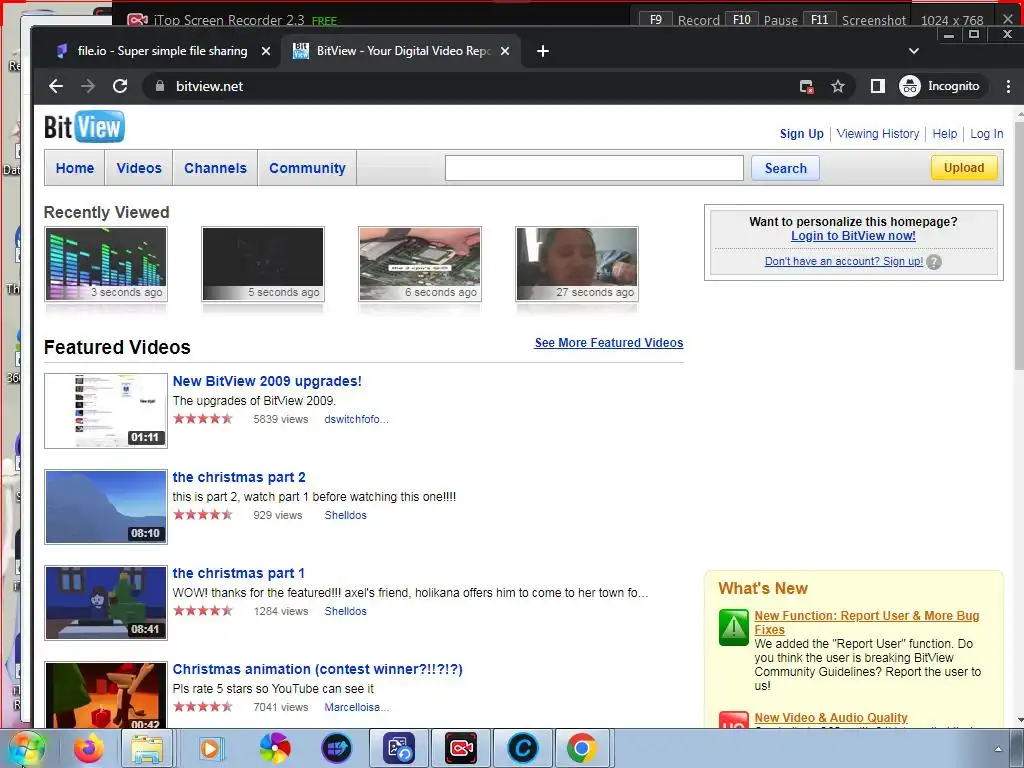Click Don't have an account? Sign up!

coord(844,261)
